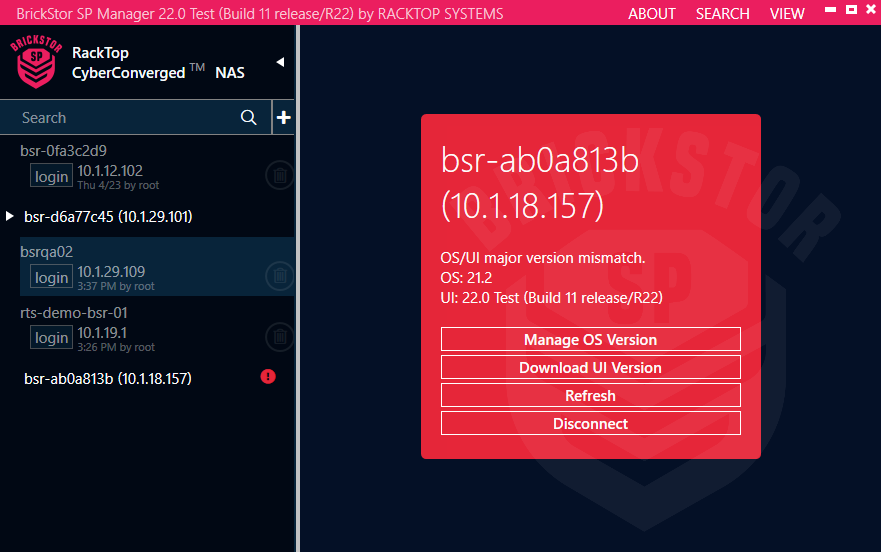Image resolution: width=881 pixels, height=552 pixels.
Task: Select bsr-ab0a813b (10.1.18.157) in list
Action: 108,378
